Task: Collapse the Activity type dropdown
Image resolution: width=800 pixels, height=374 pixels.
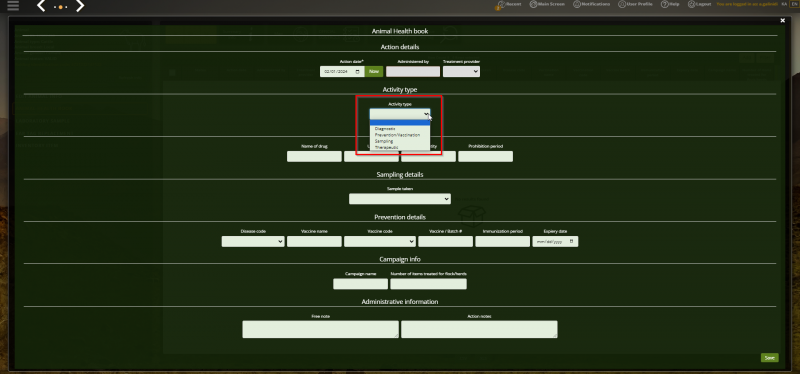Action: pos(400,114)
